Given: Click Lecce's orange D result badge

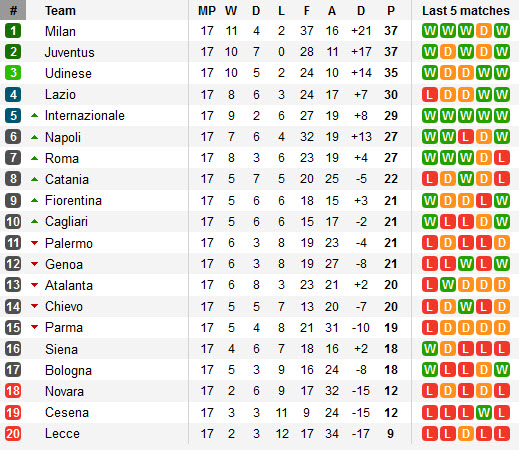Looking at the screenshot, I should 466,434.
